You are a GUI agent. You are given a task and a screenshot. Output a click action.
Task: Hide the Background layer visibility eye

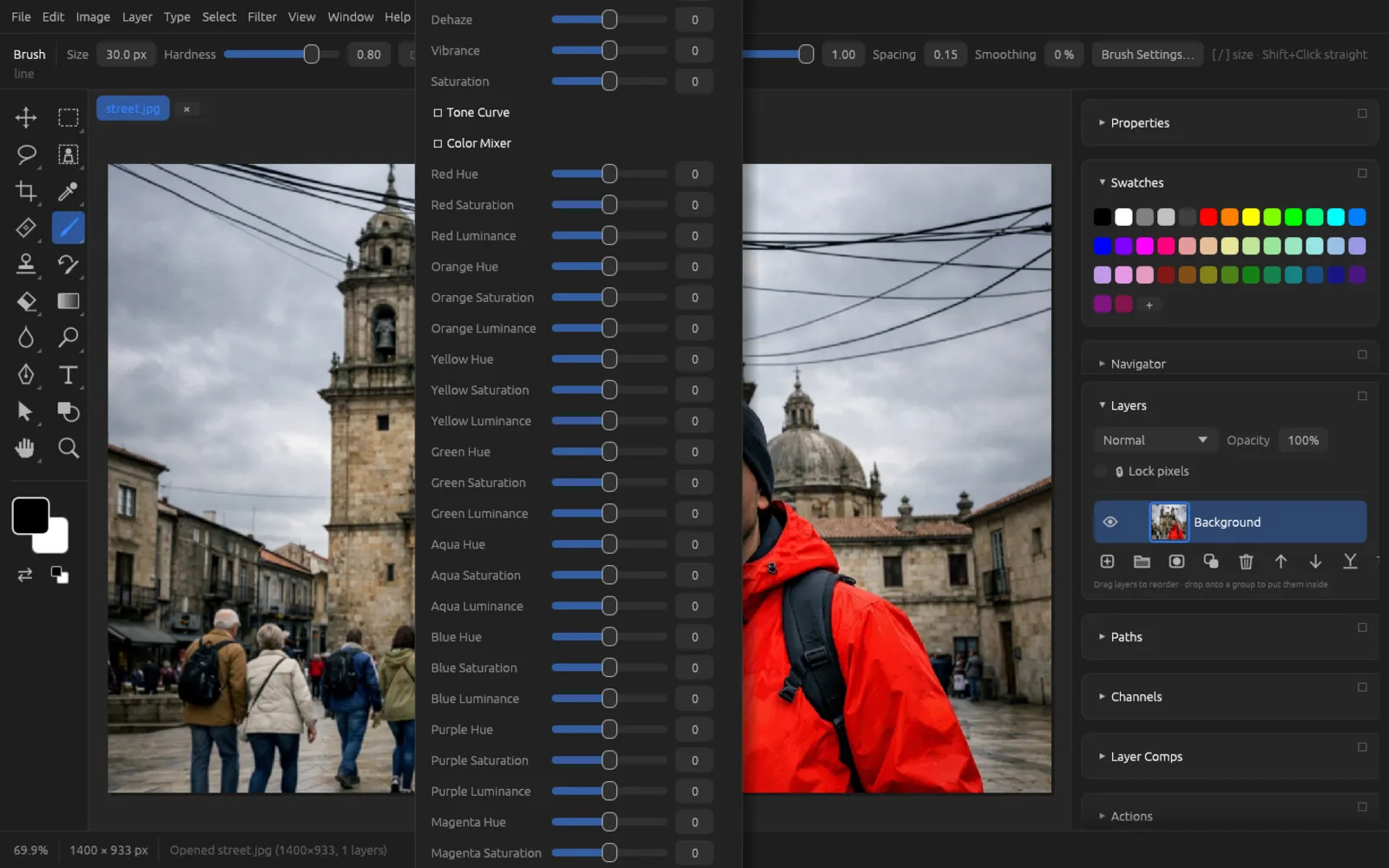click(x=1109, y=522)
